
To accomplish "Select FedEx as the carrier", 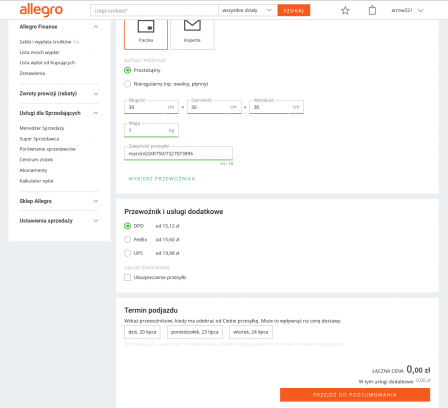I will tap(127, 240).
